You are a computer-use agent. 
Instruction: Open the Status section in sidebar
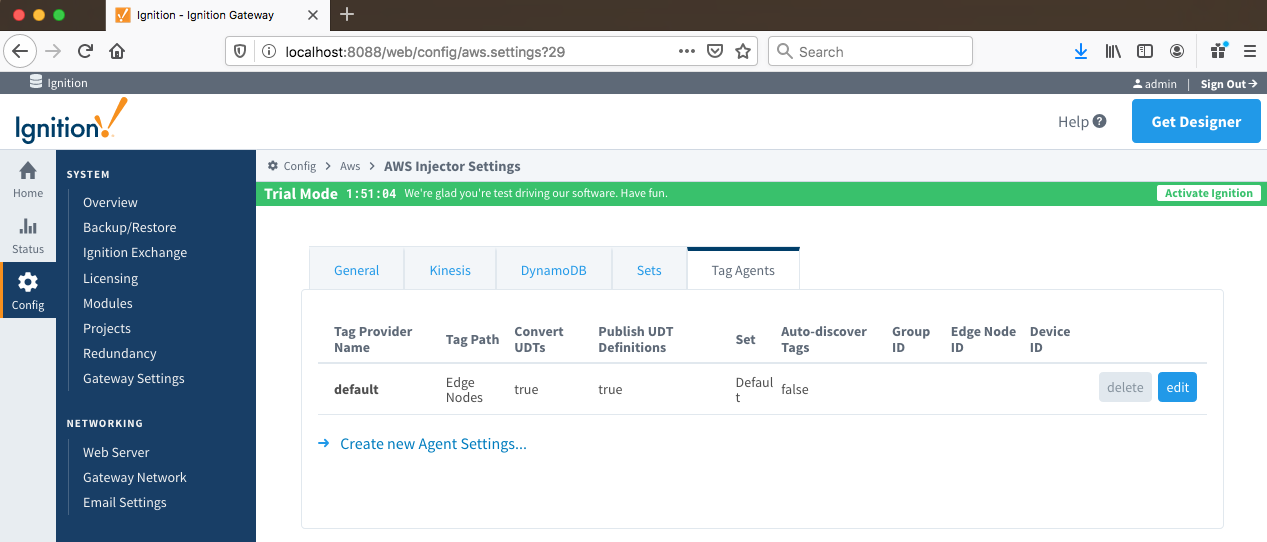coord(28,236)
